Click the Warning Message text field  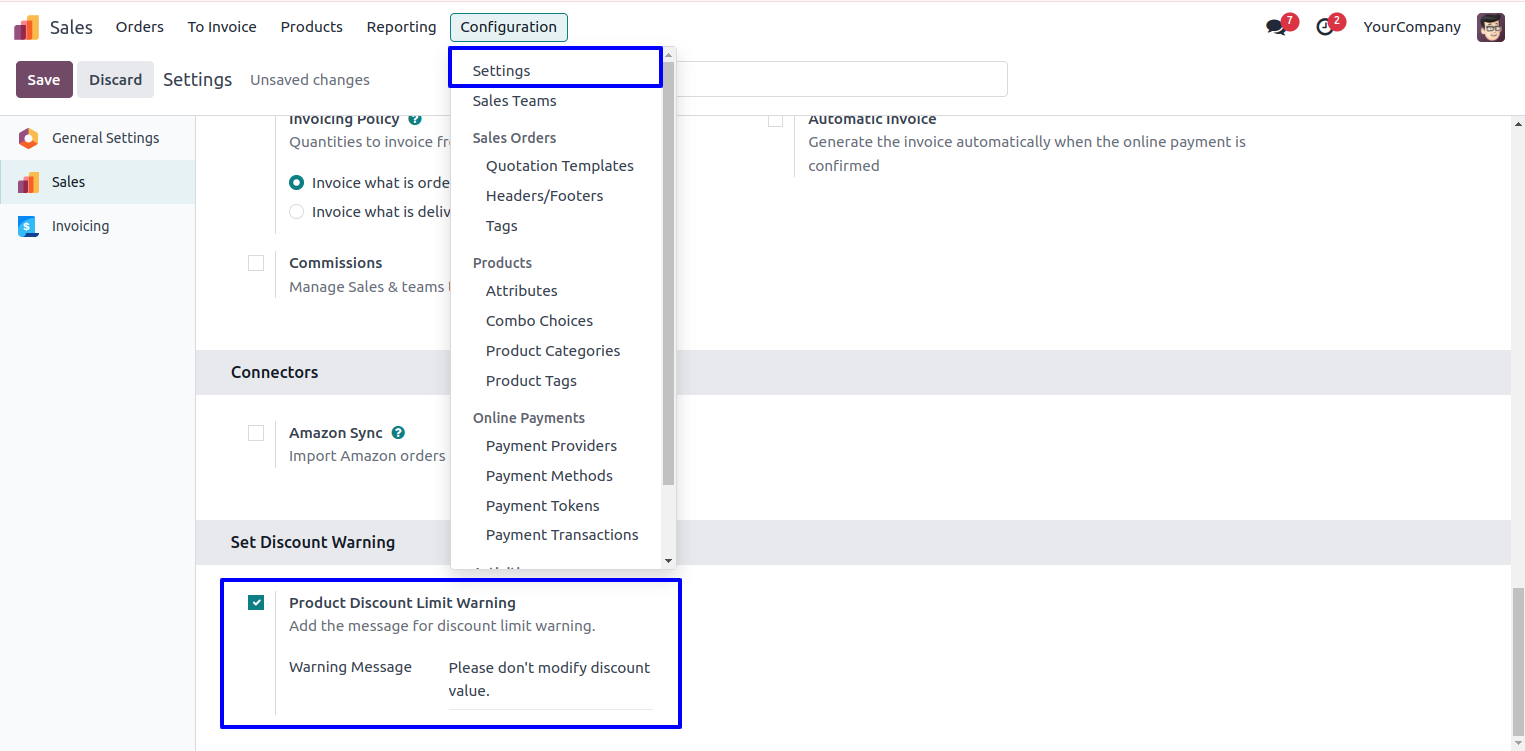[549, 679]
